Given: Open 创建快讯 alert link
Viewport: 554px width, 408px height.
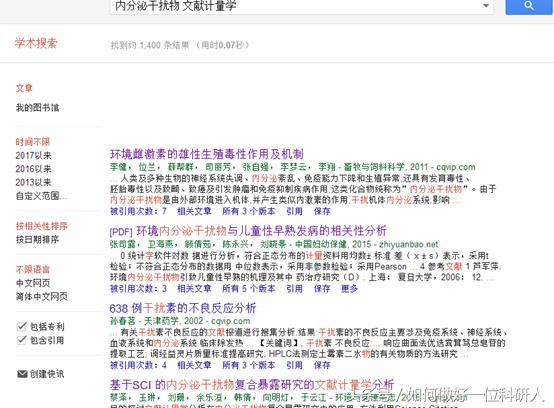Looking at the screenshot, I should pos(47,374).
